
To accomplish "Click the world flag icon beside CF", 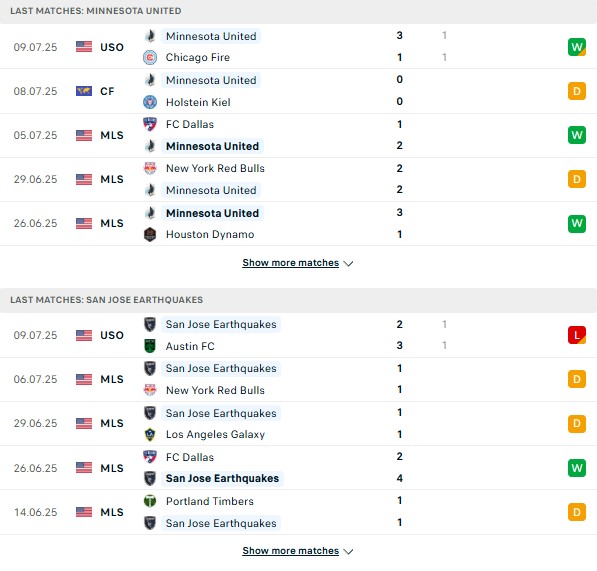I will (x=84, y=91).
